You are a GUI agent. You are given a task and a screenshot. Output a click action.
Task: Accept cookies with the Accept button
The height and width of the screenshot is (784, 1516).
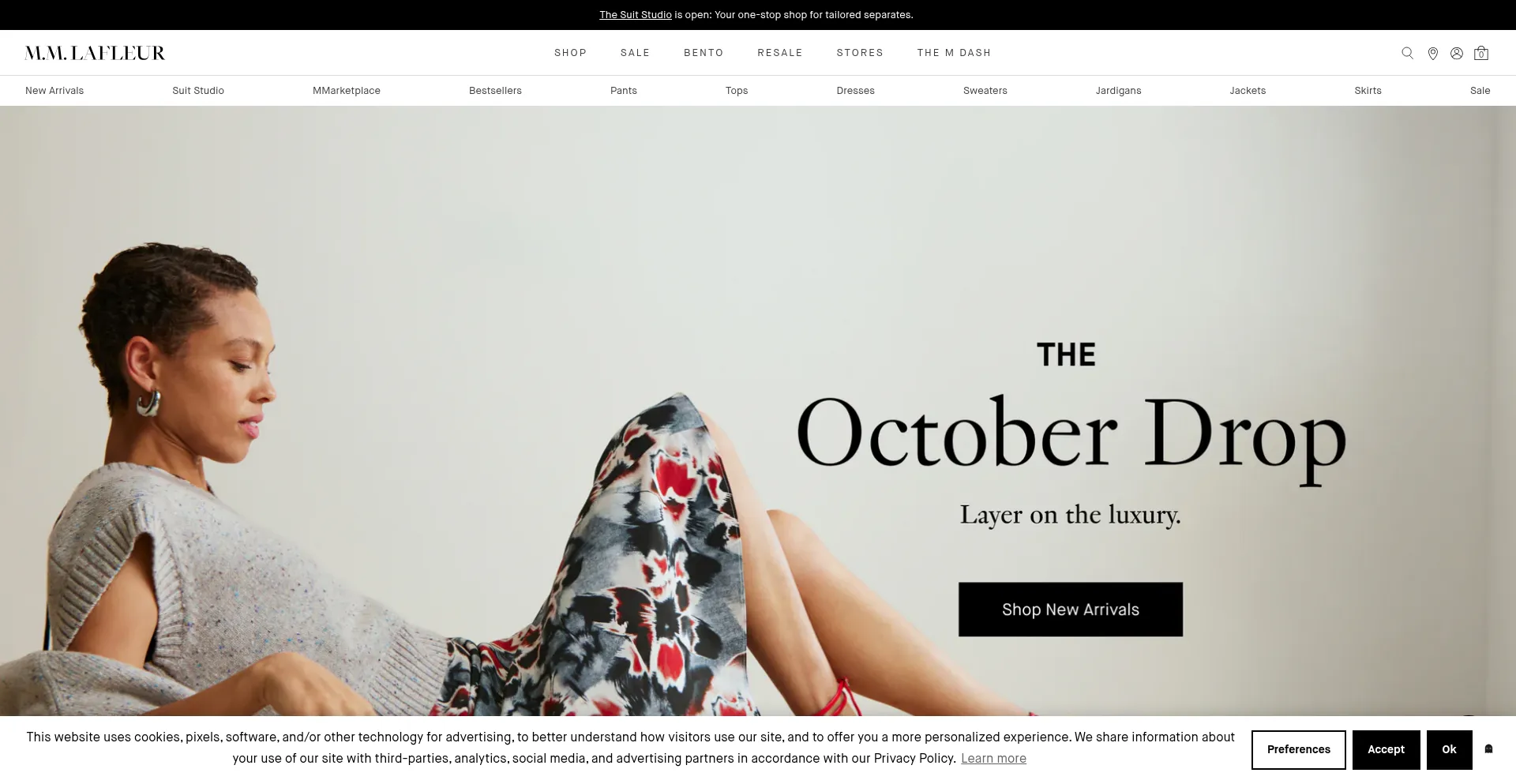[1386, 749]
